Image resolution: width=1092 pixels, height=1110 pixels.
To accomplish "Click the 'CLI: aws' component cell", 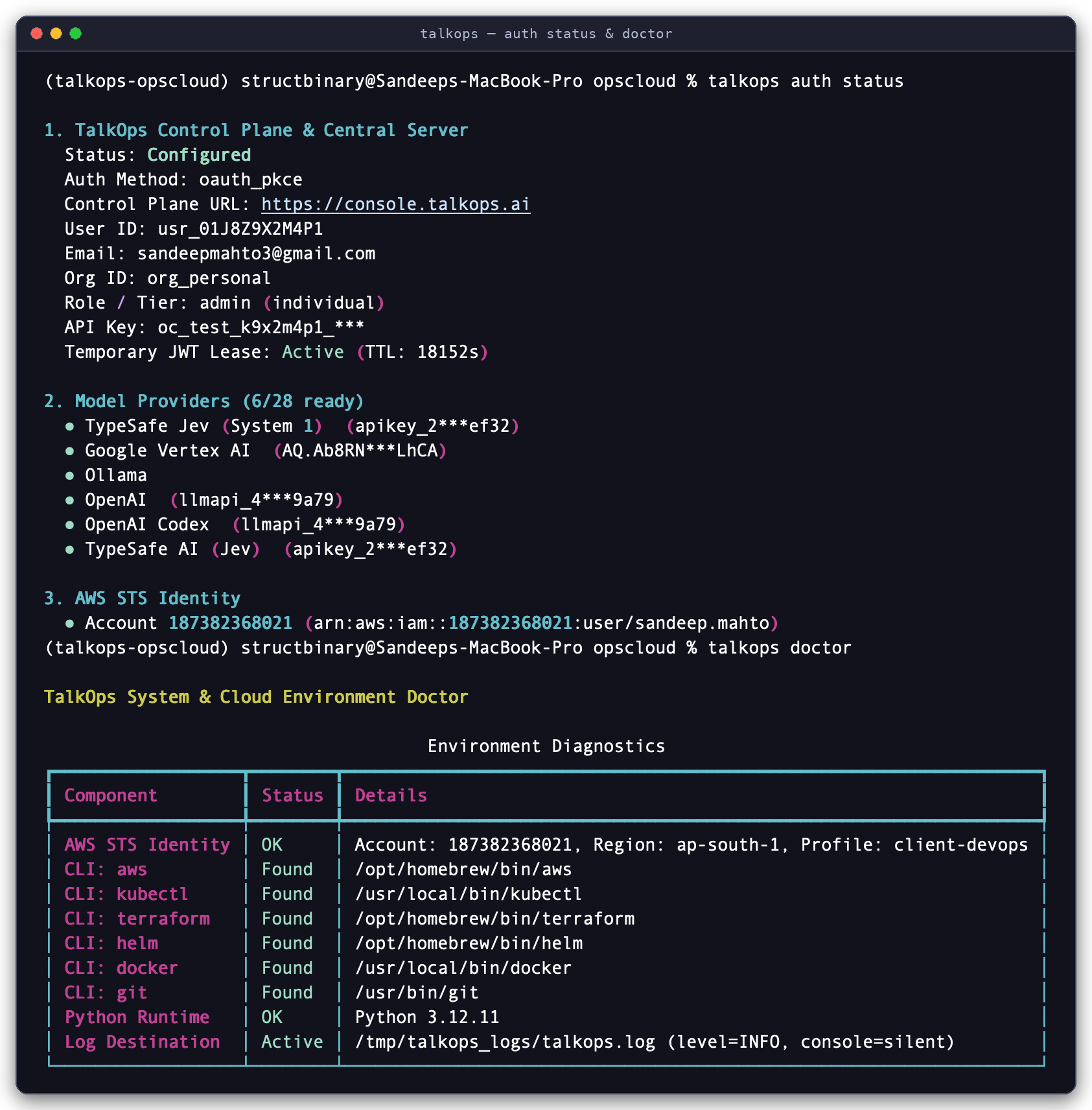I will point(106,869).
